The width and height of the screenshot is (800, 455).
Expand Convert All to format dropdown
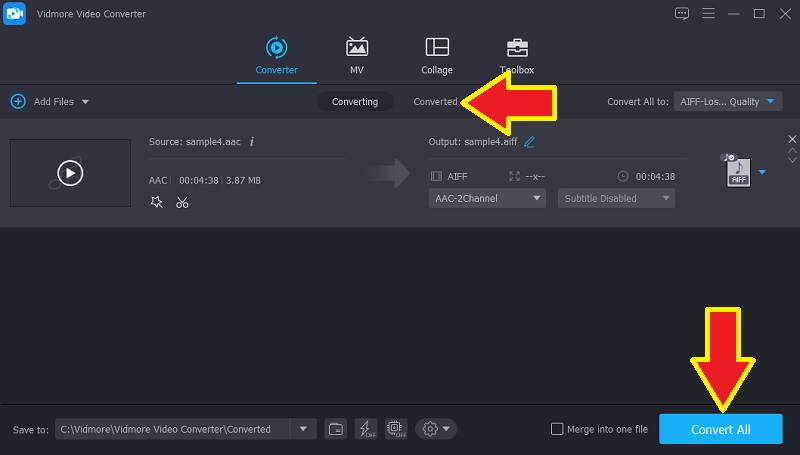point(731,102)
